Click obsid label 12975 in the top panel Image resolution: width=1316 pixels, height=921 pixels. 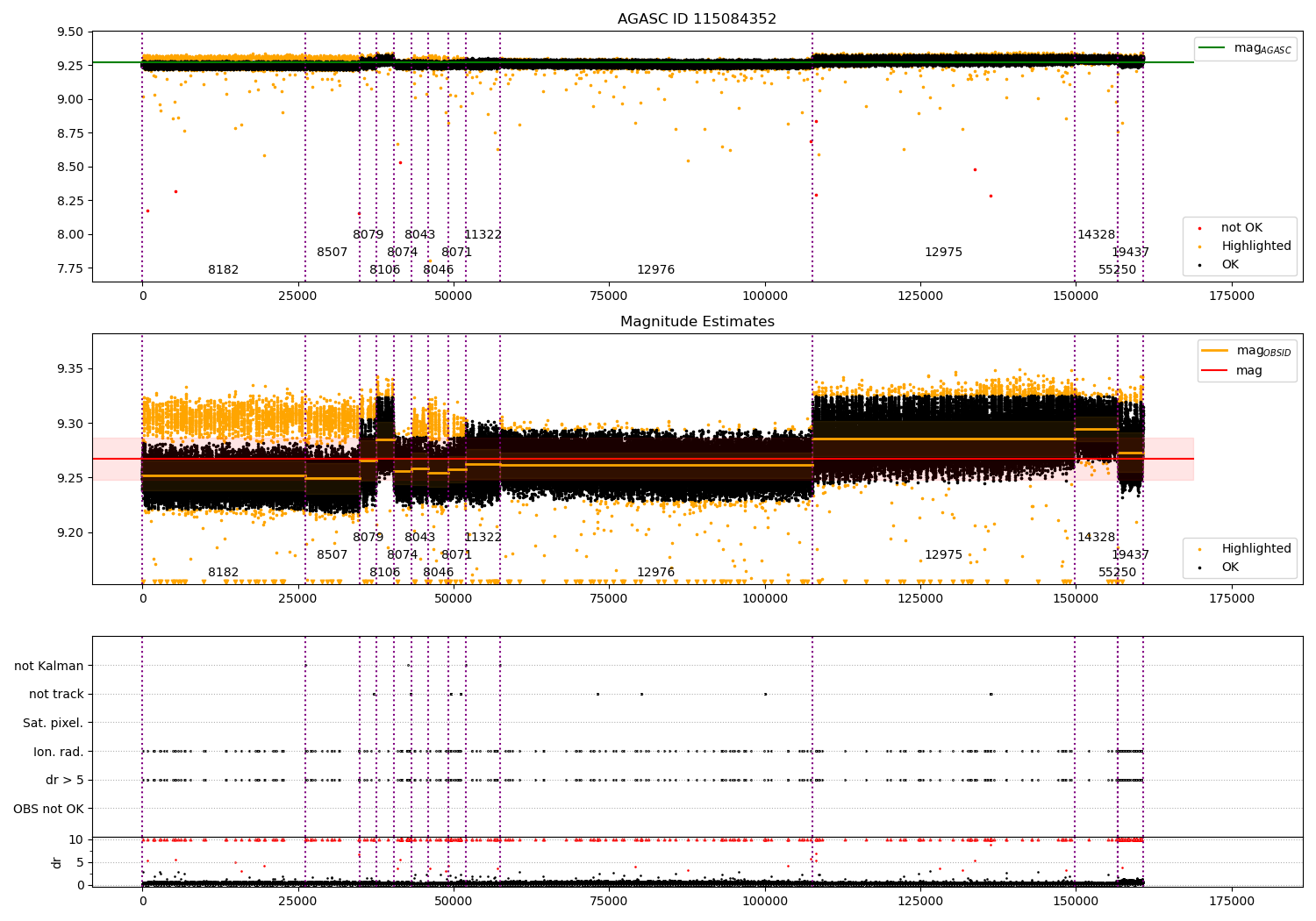pyautogui.click(x=943, y=253)
